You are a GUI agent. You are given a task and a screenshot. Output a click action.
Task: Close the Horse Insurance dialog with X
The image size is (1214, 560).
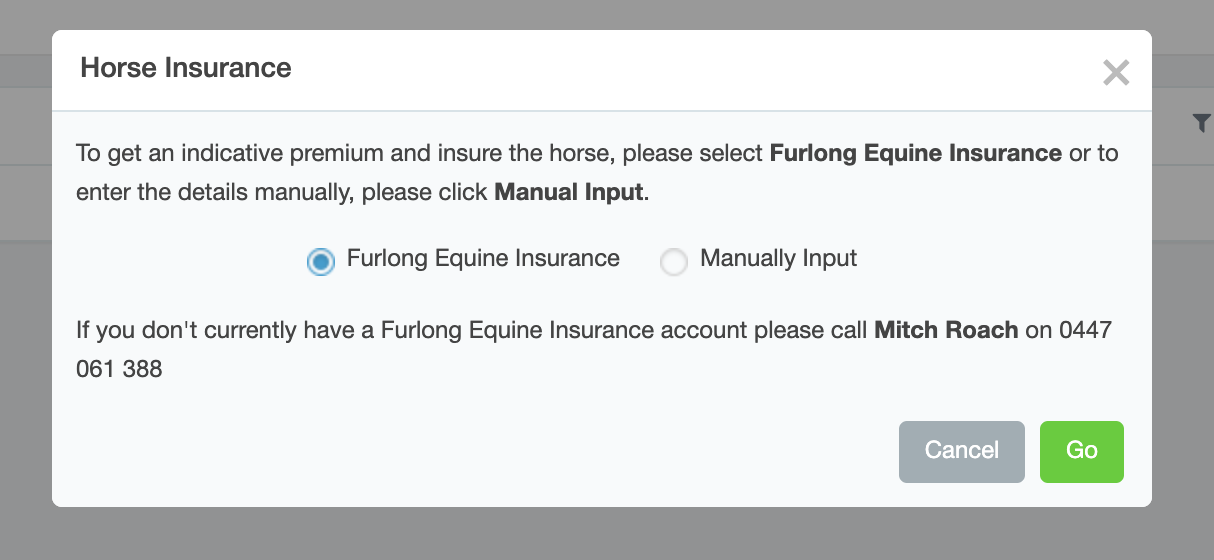[1115, 72]
